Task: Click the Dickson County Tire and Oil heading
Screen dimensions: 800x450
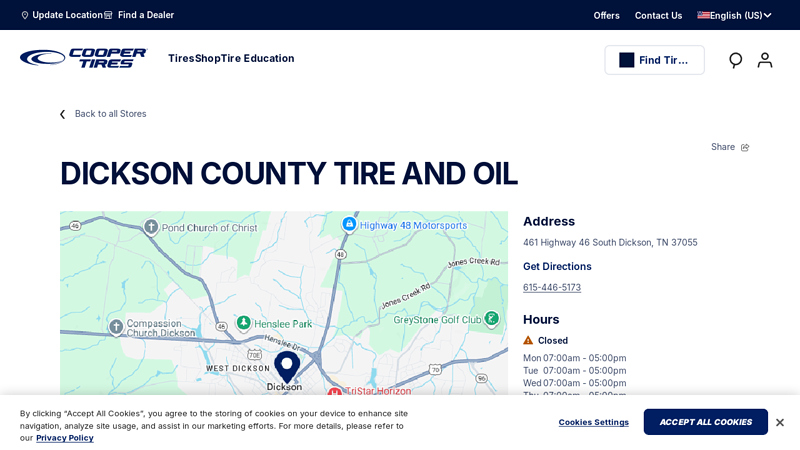Action: (289, 173)
